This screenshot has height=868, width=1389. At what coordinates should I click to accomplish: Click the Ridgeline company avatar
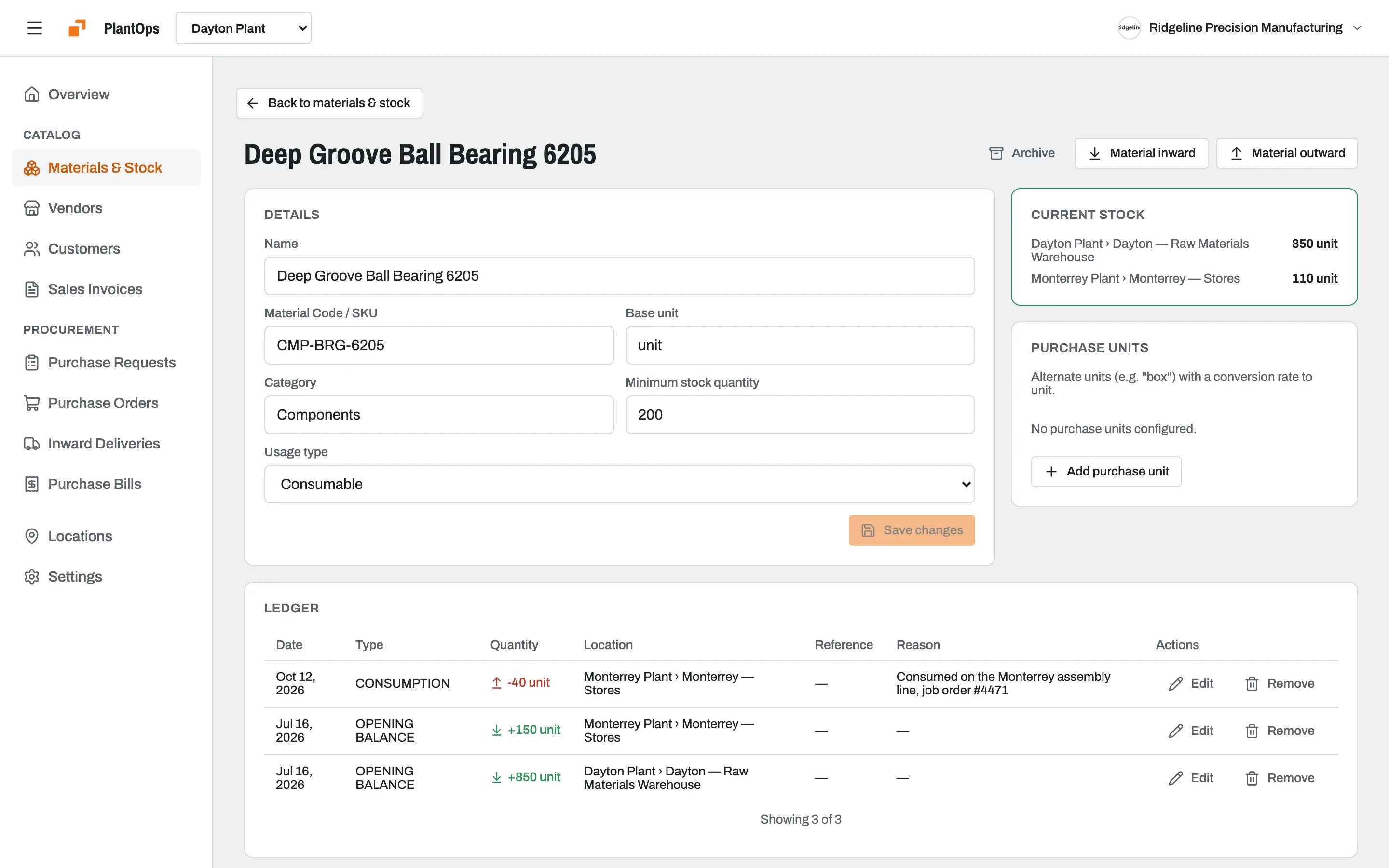point(1129,27)
